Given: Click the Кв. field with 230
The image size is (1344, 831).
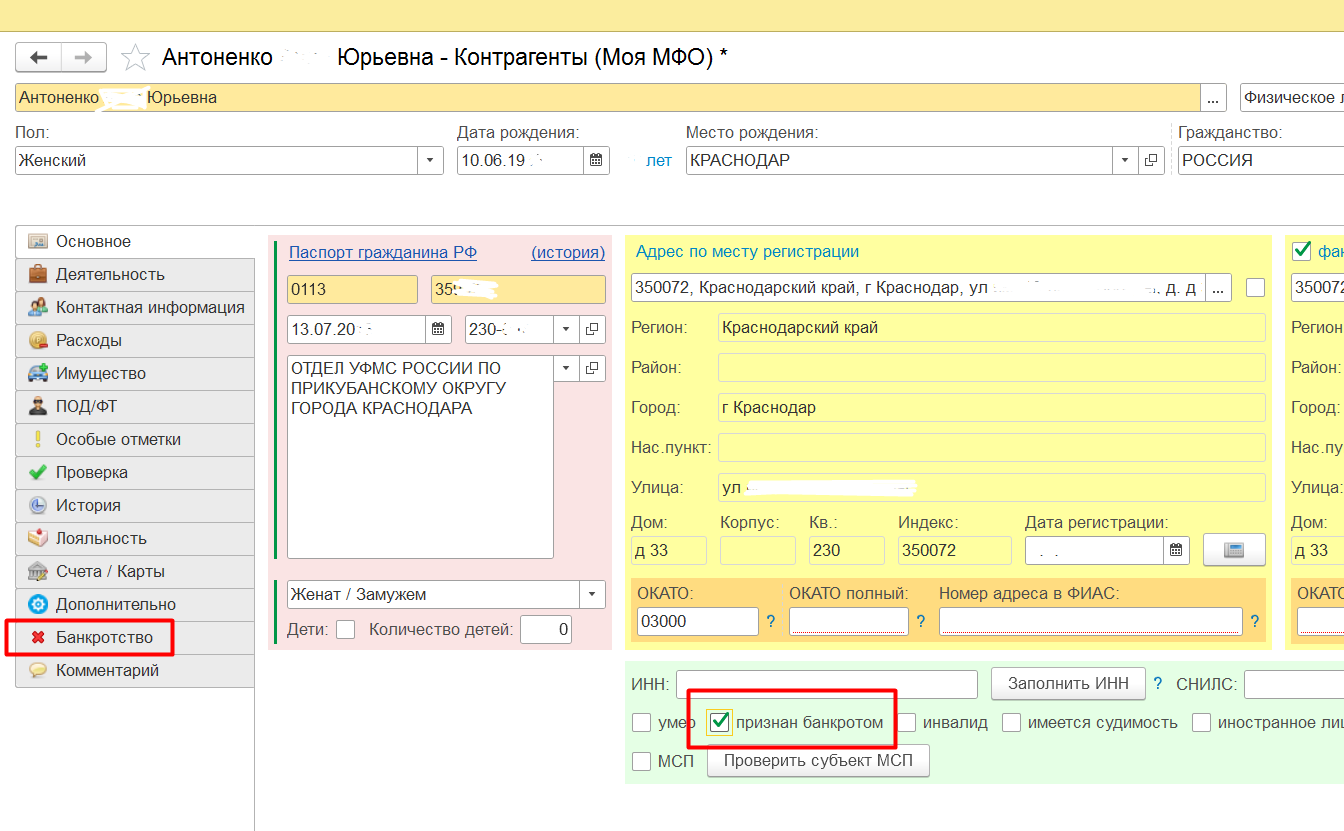Looking at the screenshot, I should pyautogui.click(x=847, y=550).
